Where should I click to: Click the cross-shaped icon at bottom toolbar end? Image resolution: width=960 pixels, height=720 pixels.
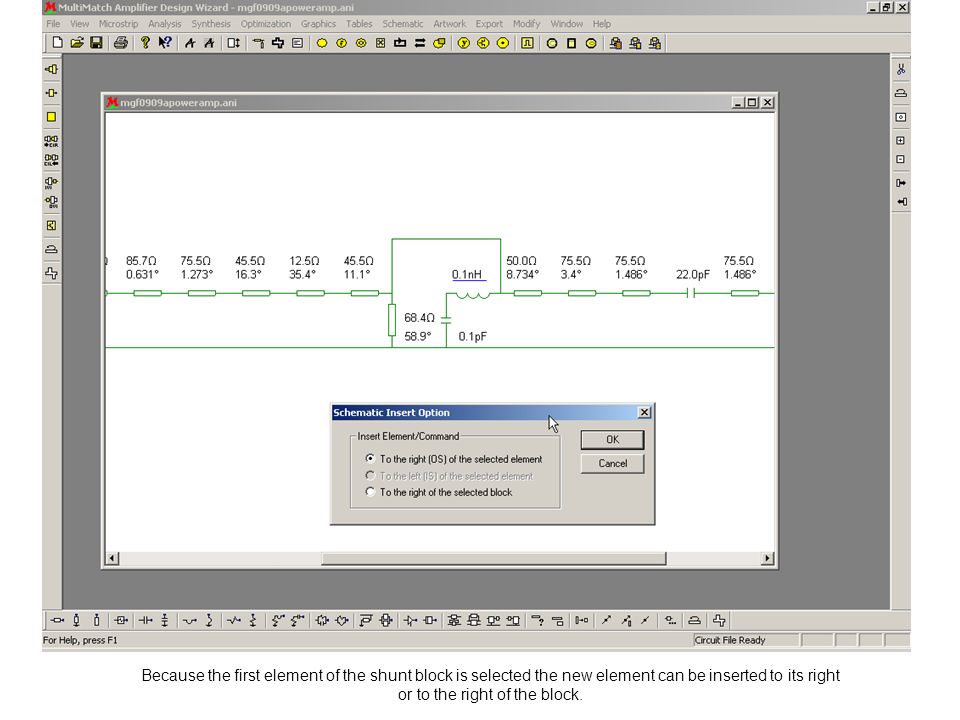719,620
